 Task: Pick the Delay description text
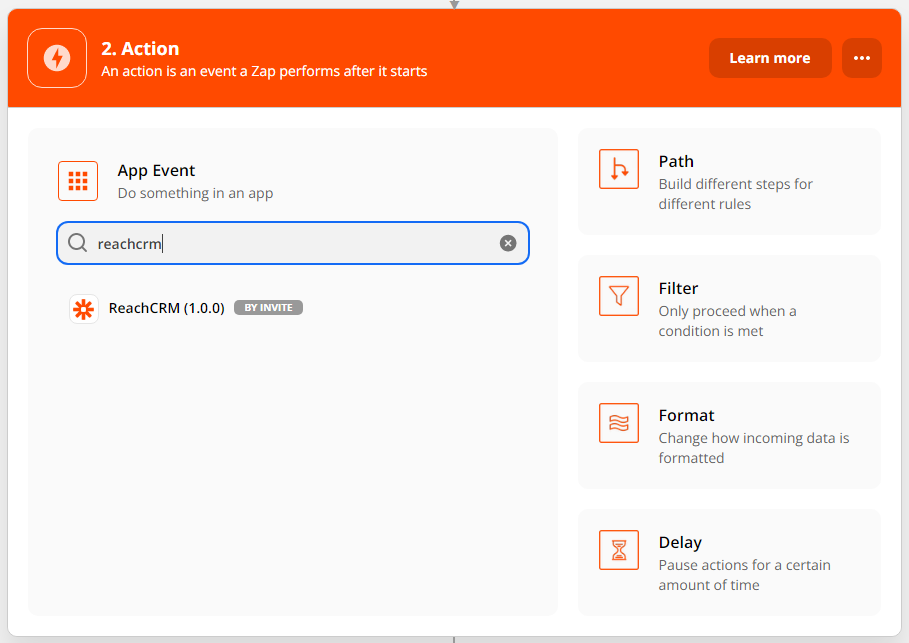(x=744, y=575)
